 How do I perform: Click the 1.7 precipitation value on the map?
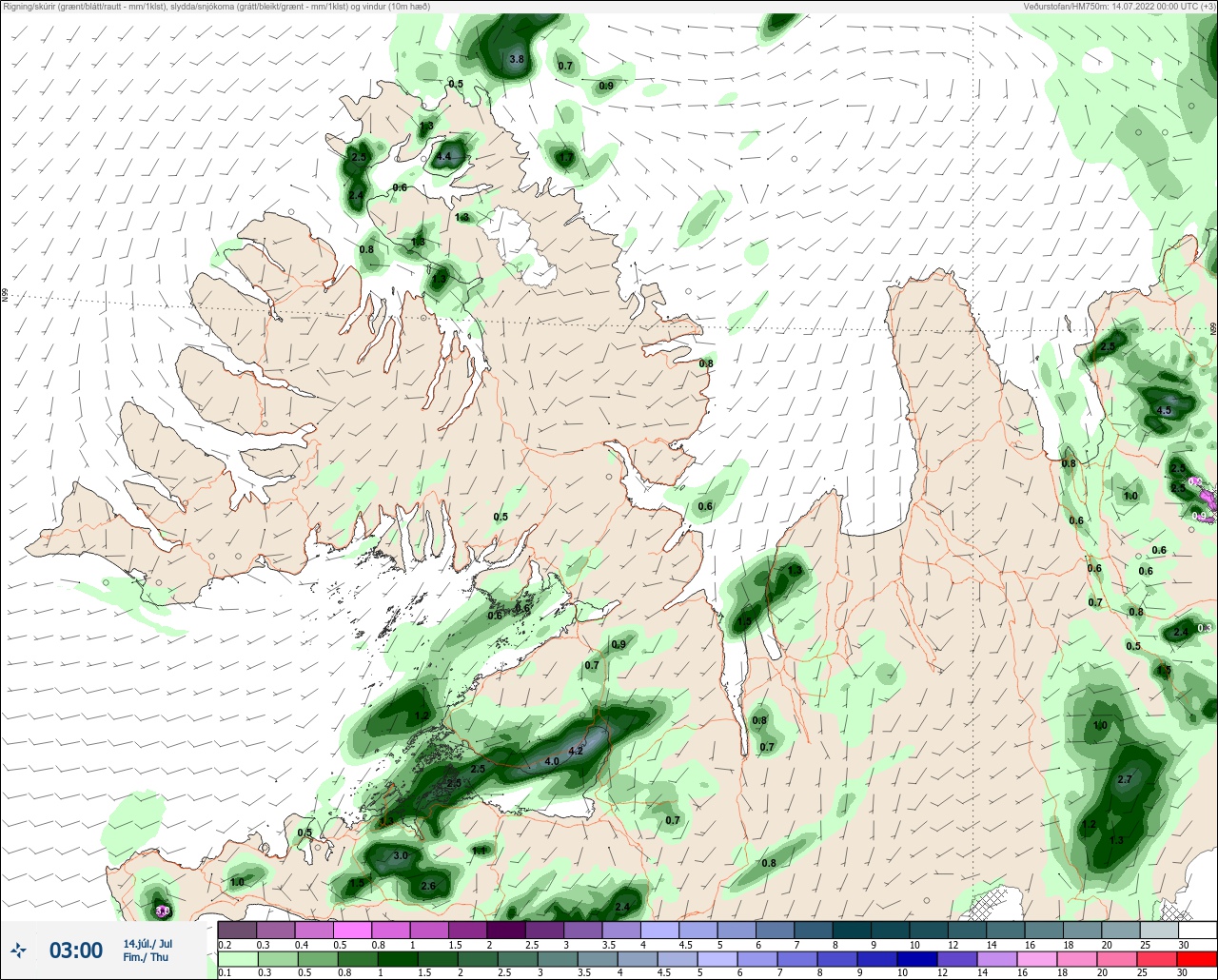(x=565, y=157)
